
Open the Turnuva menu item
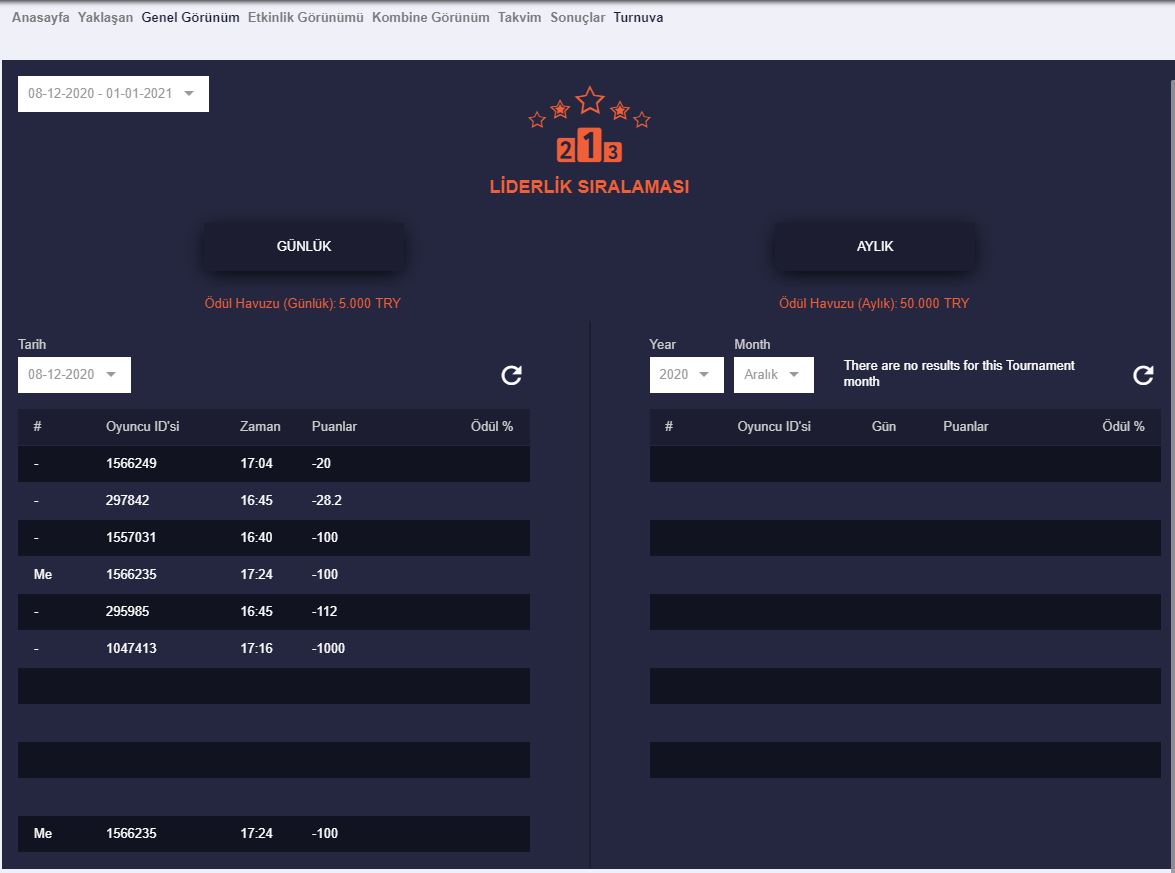point(638,17)
